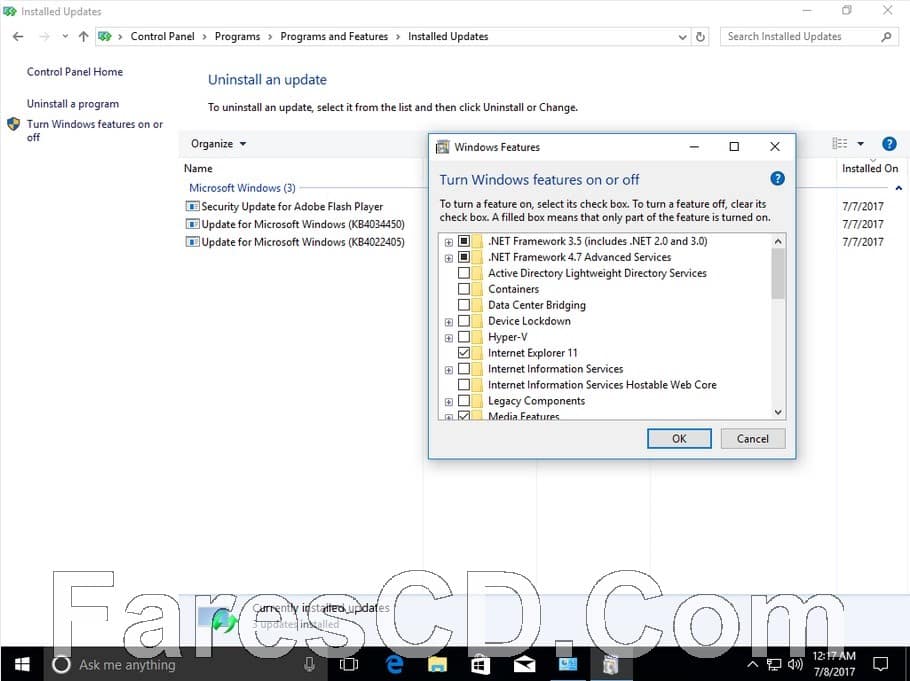Expand the Hyper-V node
The width and height of the screenshot is (910, 681).
pos(449,338)
